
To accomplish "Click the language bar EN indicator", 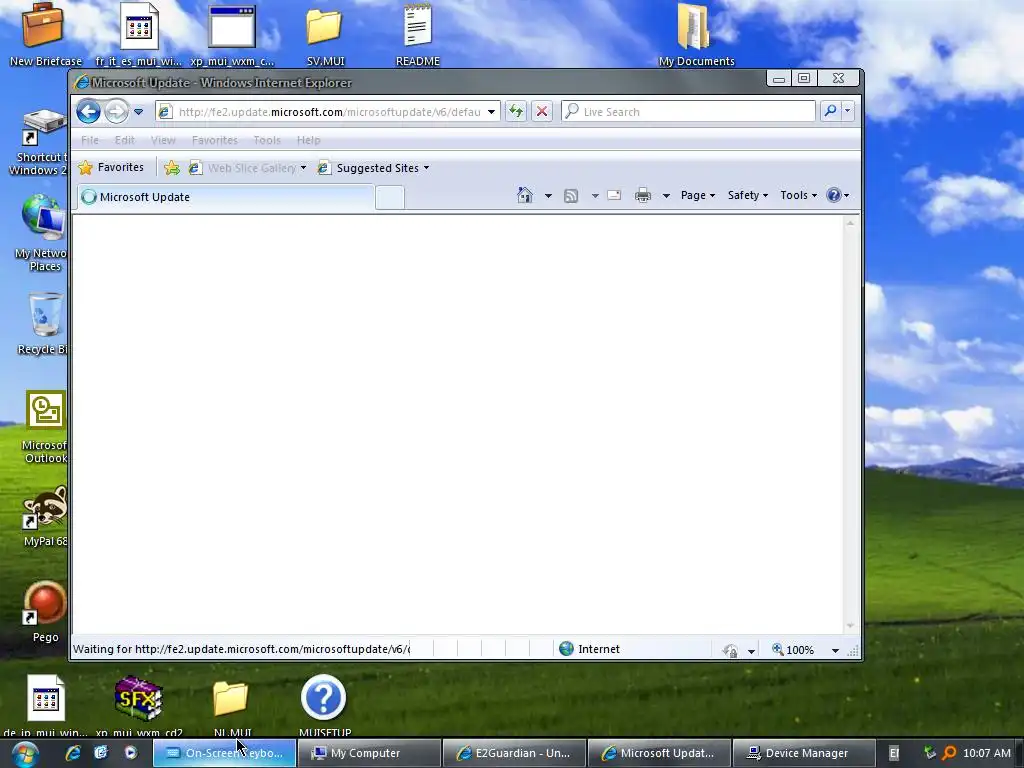I will coord(894,754).
